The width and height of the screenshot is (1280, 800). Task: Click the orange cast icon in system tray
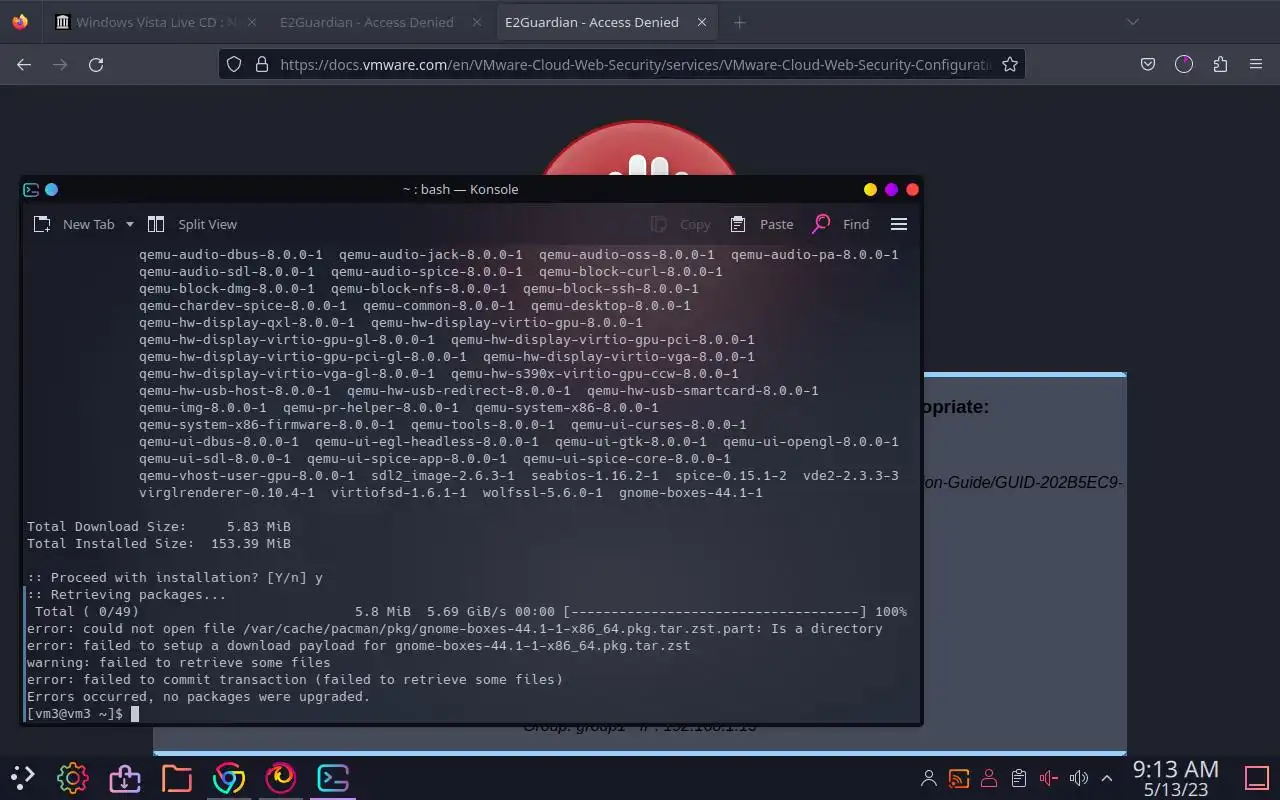click(x=958, y=777)
